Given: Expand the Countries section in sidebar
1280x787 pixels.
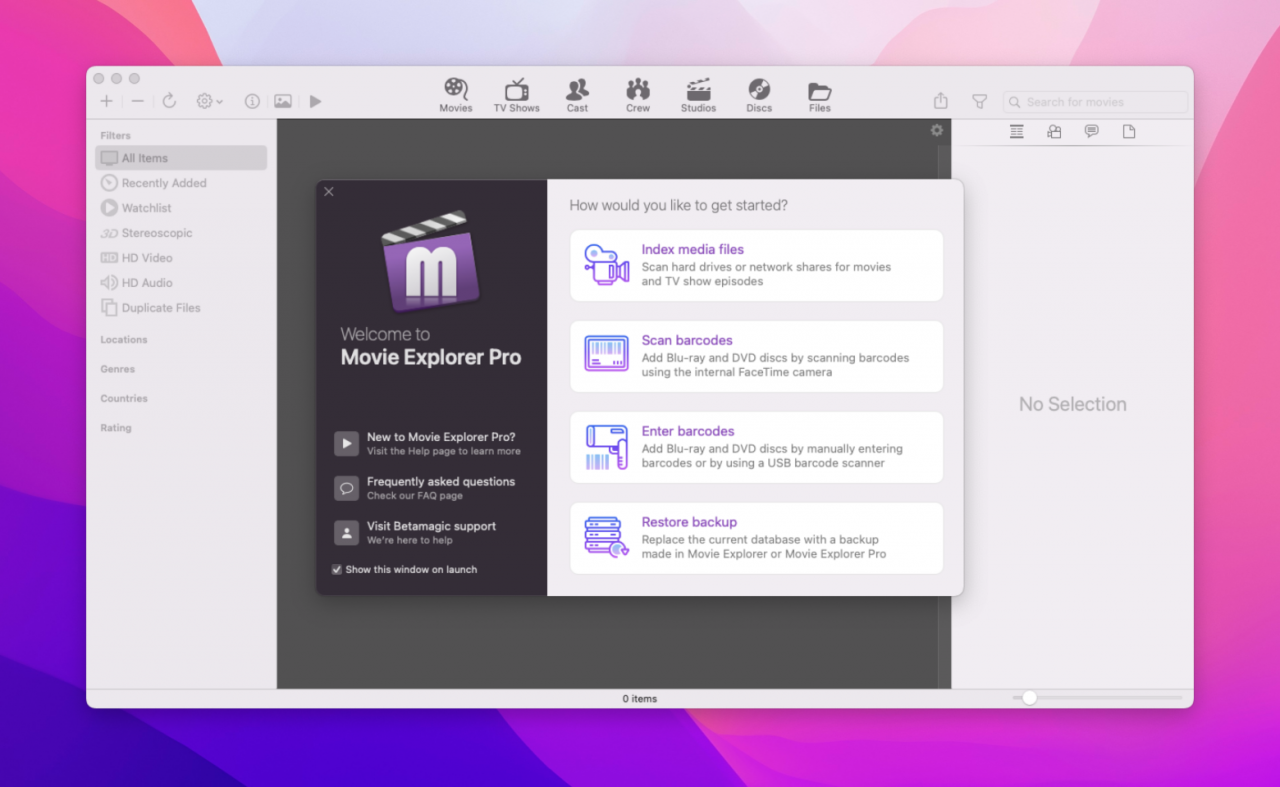Looking at the screenshot, I should (x=124, y=398).
